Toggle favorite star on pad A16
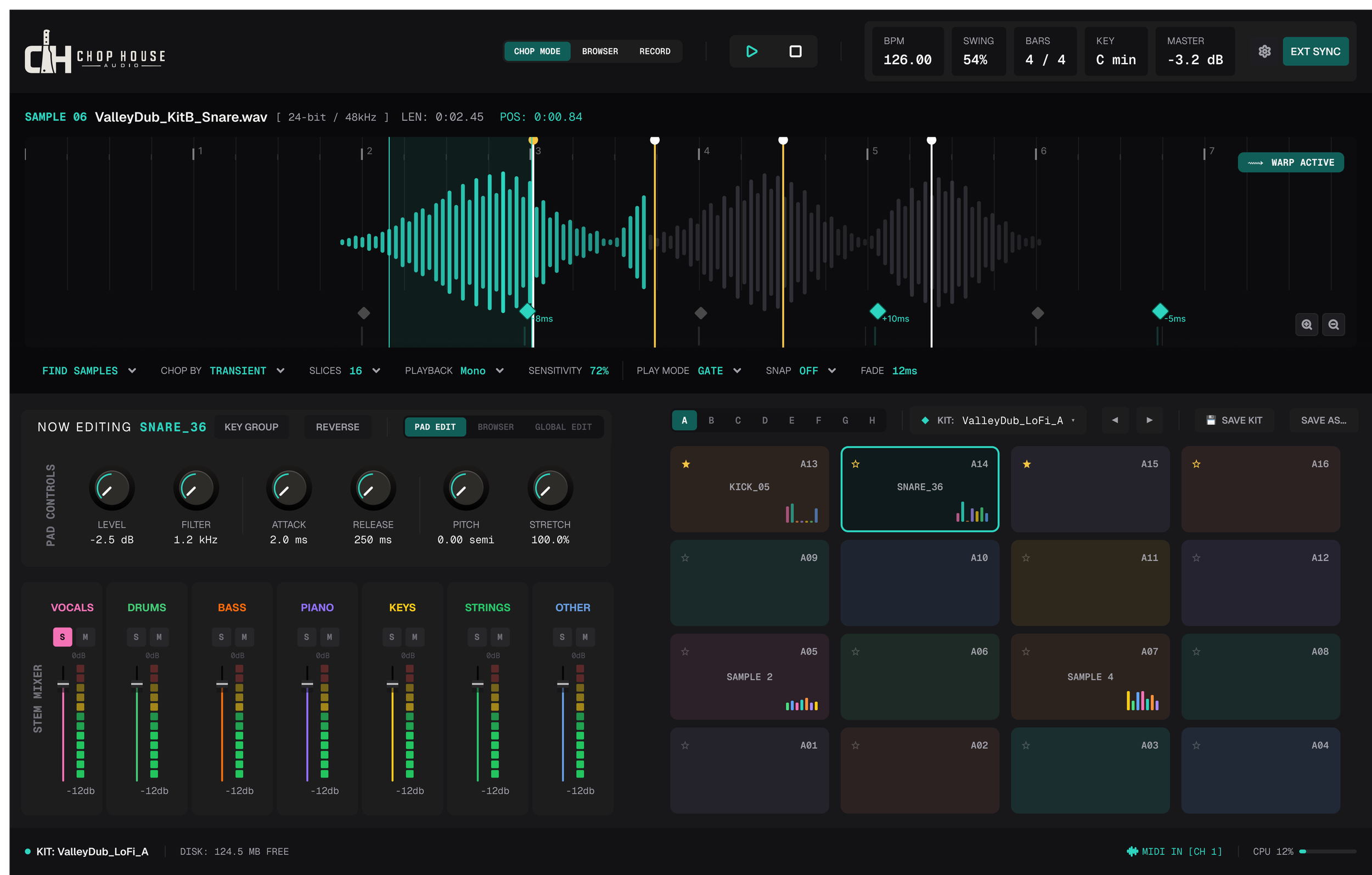This screenshot has height=875, width=1372. point(1196,464)
